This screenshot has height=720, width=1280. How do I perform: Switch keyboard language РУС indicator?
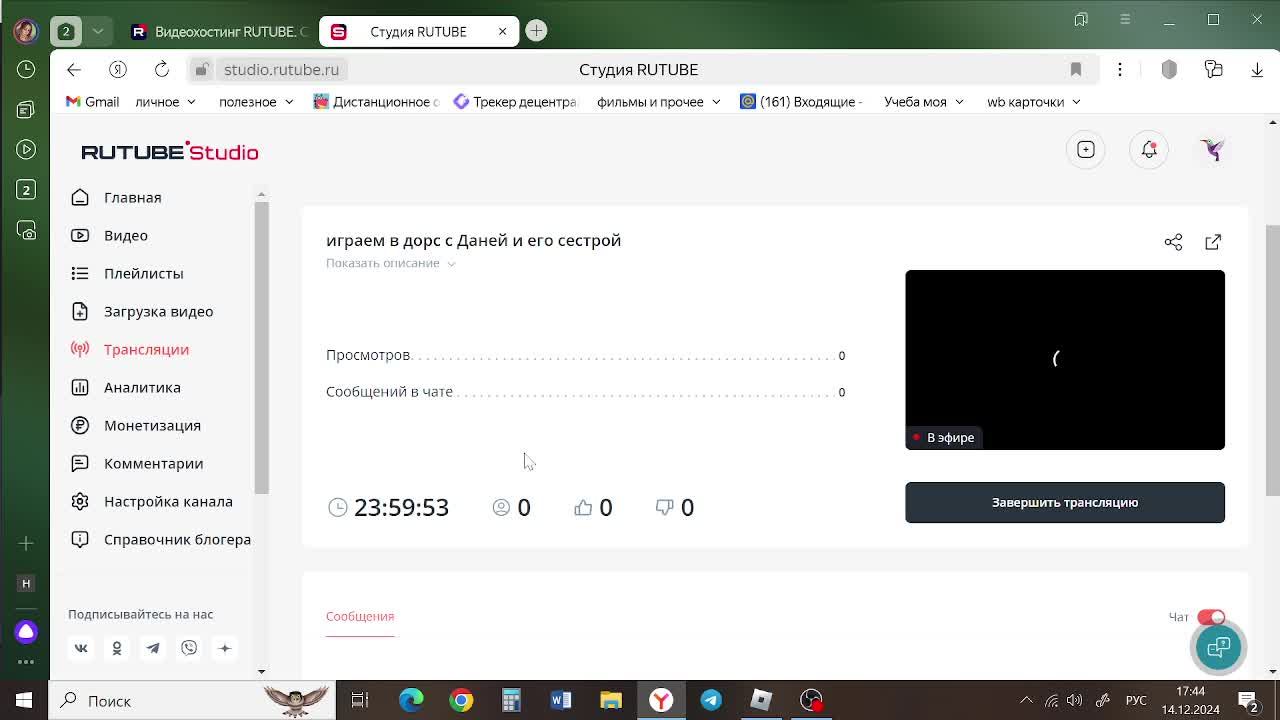(1136, 700)
